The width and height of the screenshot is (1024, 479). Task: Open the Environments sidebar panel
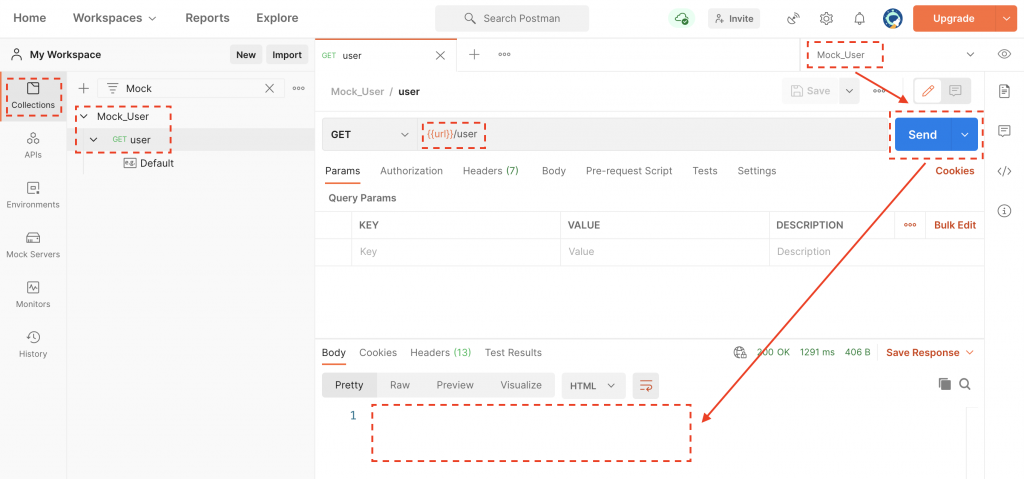click(33, 195)
